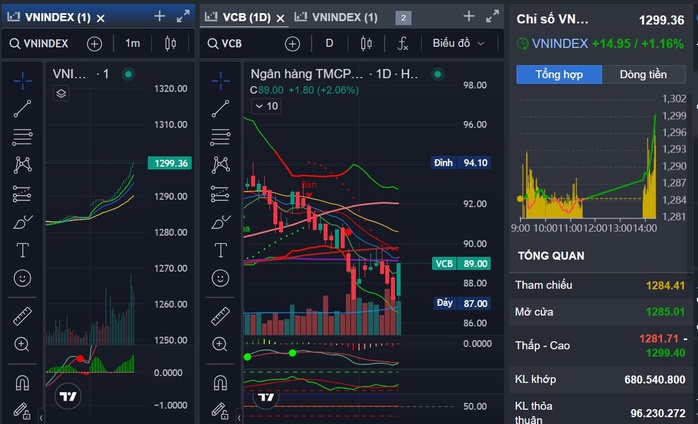Click 1299.36 price label on VNINDEX axis
Viewport: 698px width, 424px height.
pos(170,163)
